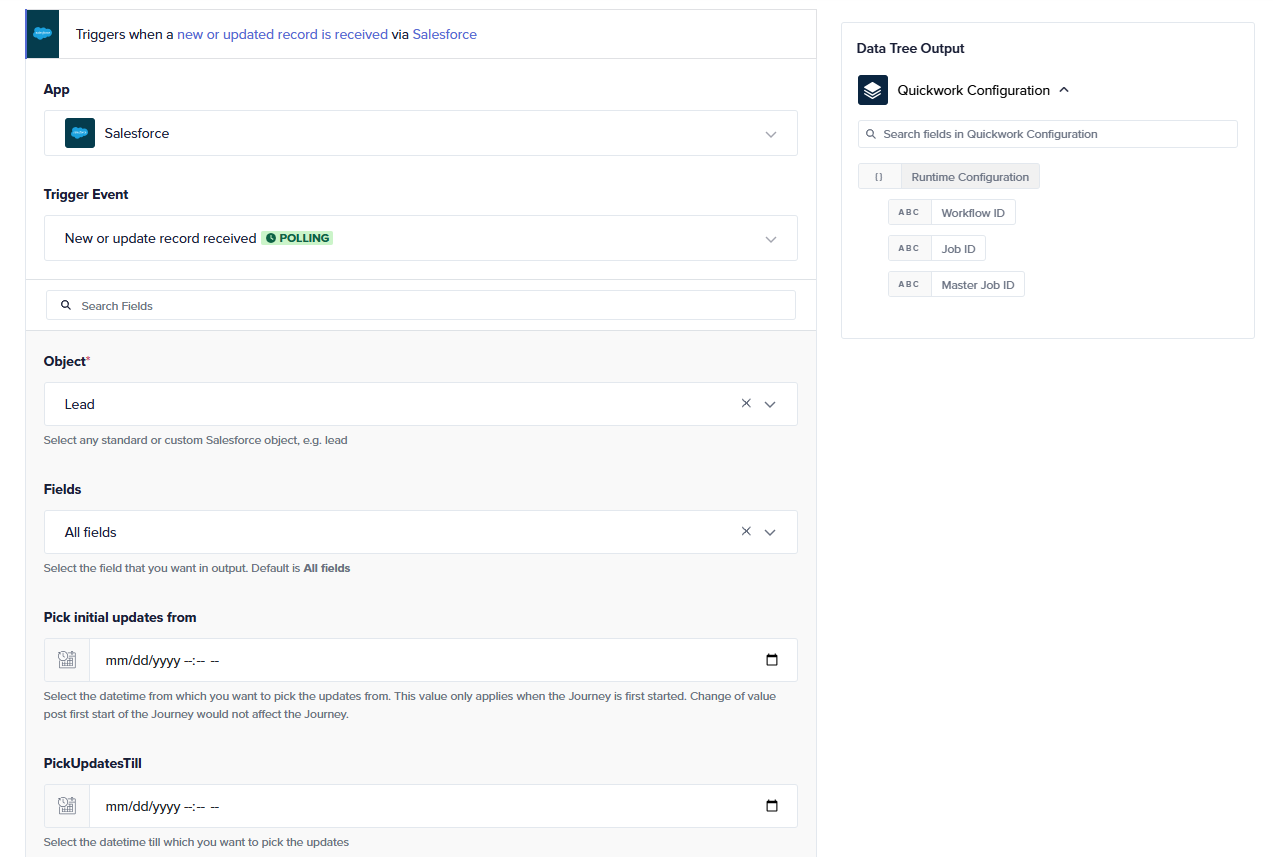Expand the Object dropdown chevron

770,404
